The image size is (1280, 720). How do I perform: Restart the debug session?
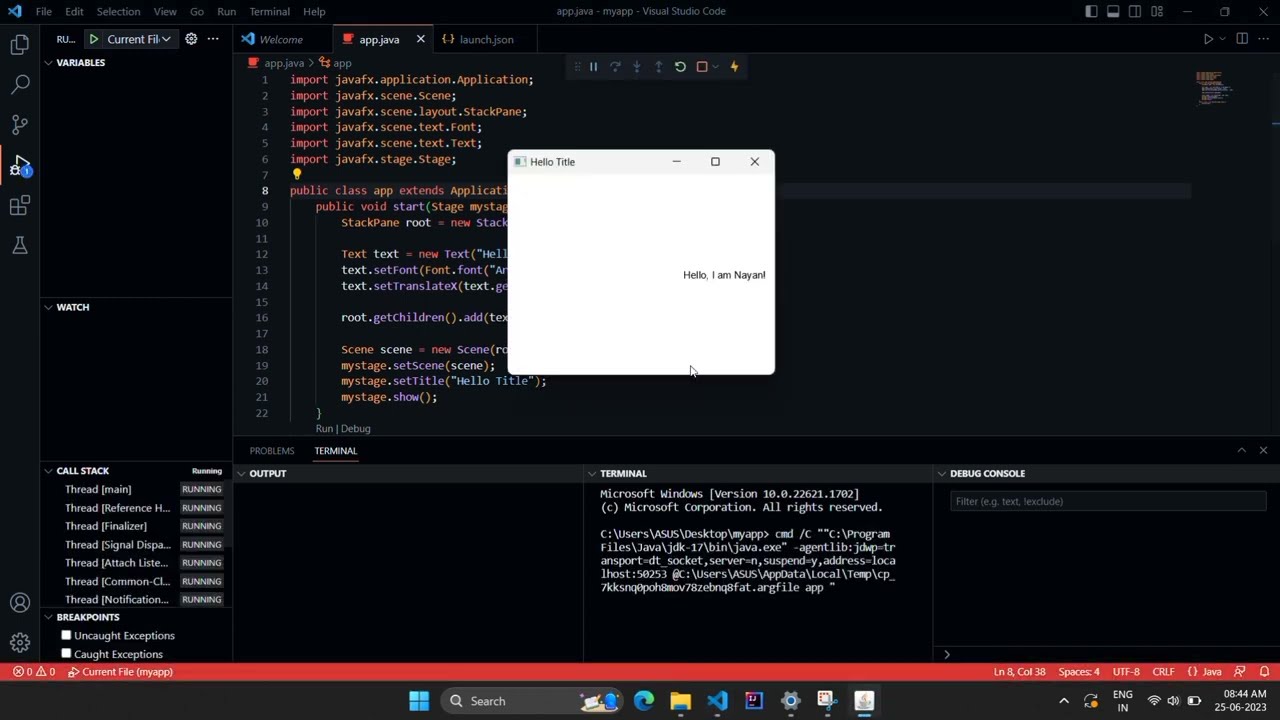coord(680,67)
